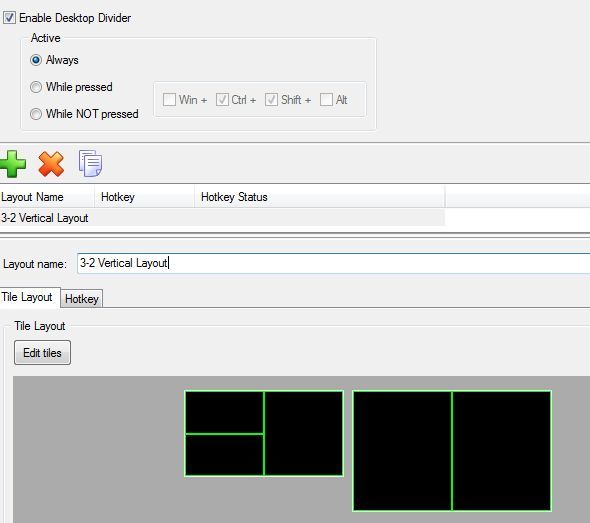Click in the Layout name text field
The height and width of the screenshot is (523, 590).
point(333,263)
